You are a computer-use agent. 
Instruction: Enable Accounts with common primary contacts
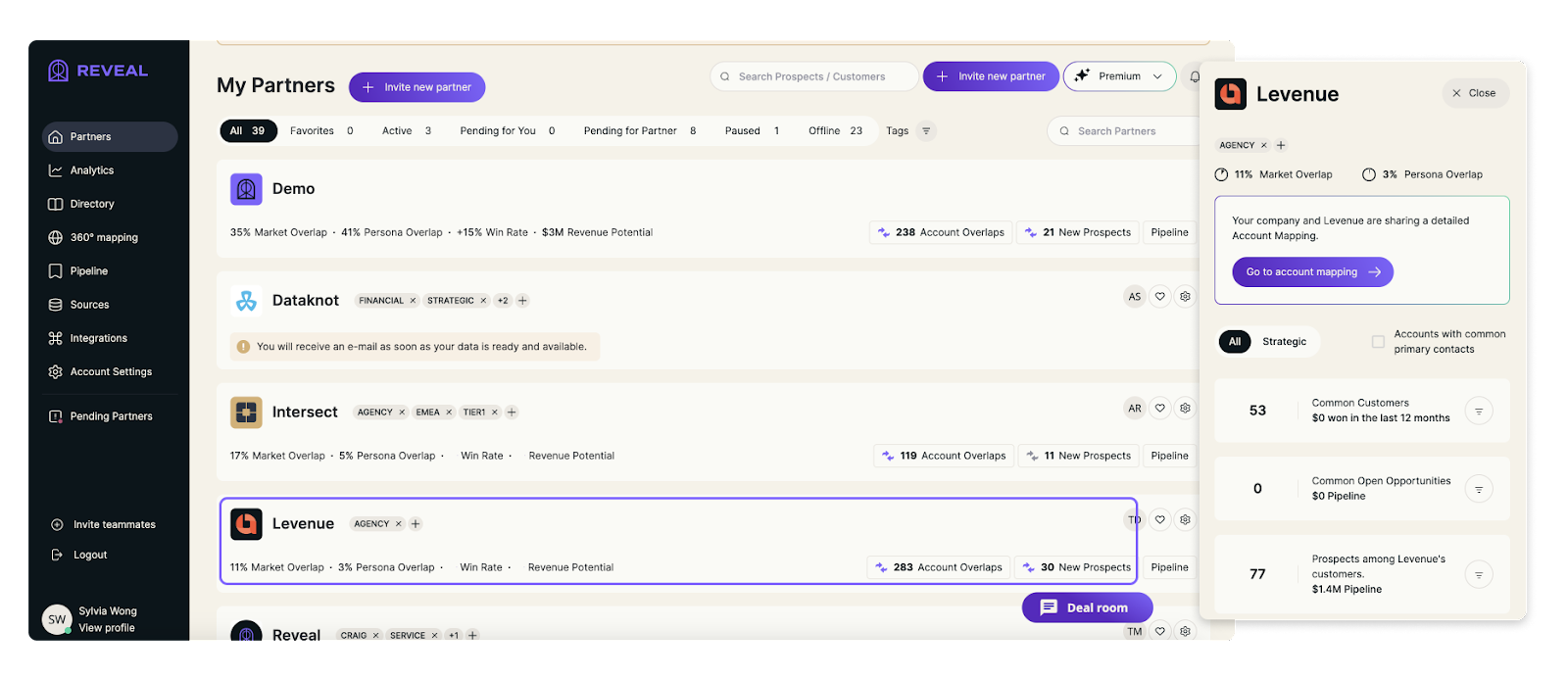[1378, 342]
